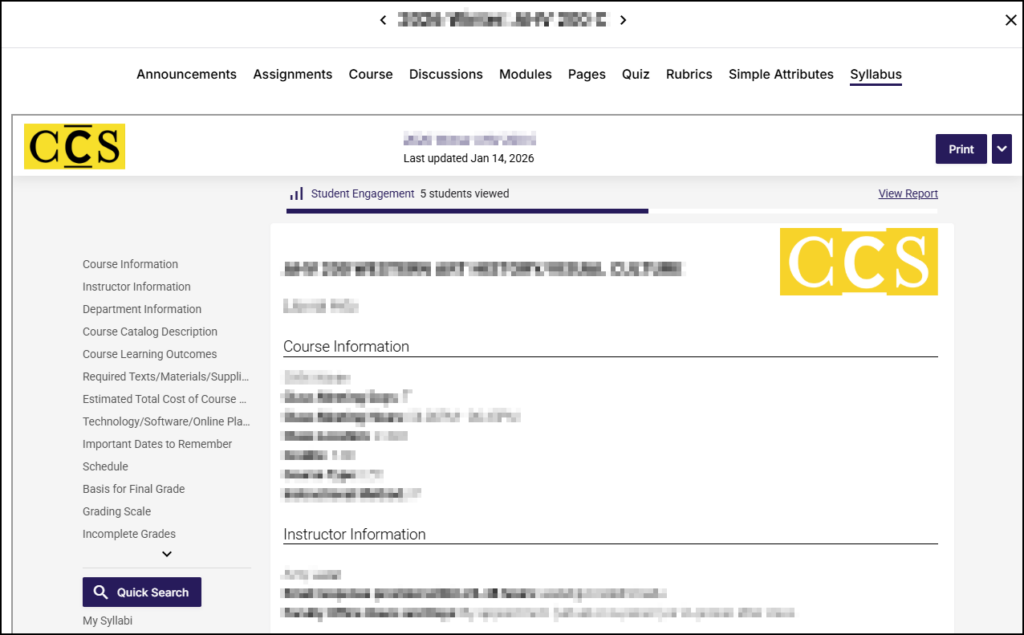The height and width of the screenshot is (635, 1024).
Task: Select the Syllabus tab
Action: [875, 74]
